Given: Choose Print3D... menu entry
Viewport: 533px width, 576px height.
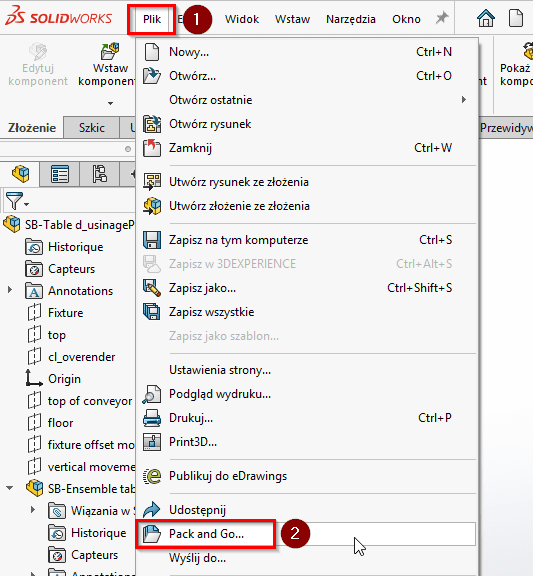Looking at the screenshot, I should pyautogui.click(x=307, y=442).
